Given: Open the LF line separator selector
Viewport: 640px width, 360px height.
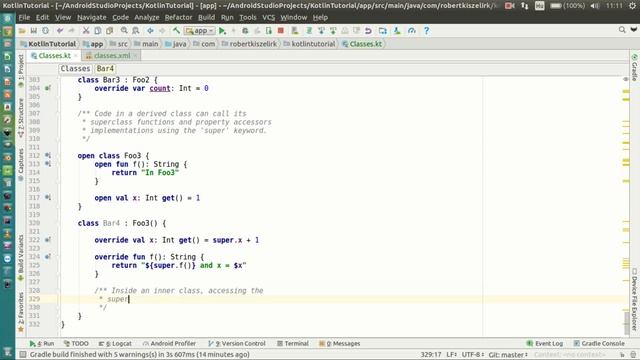Looking at the screenshot, I should tap(451, 354).
